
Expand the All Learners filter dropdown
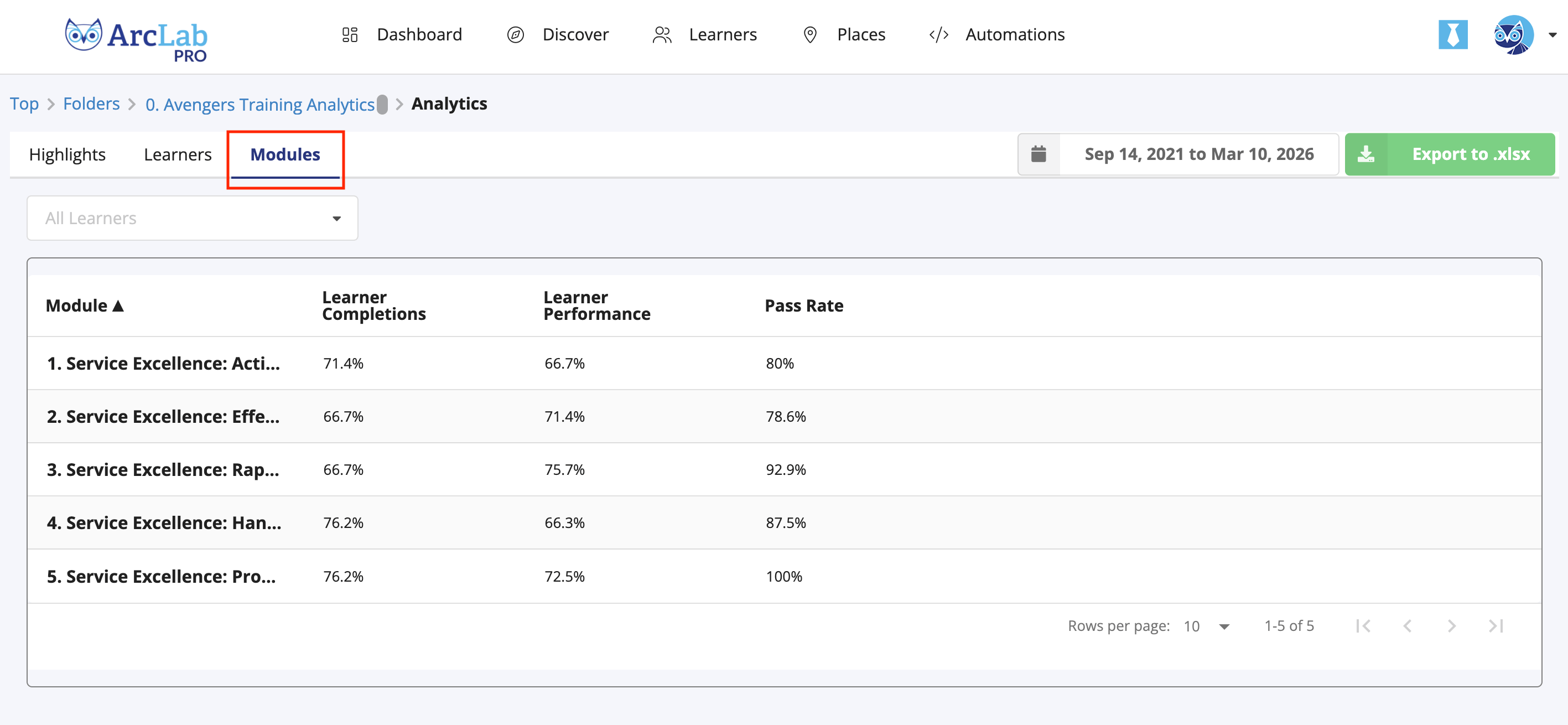click(x=193, y=218)
